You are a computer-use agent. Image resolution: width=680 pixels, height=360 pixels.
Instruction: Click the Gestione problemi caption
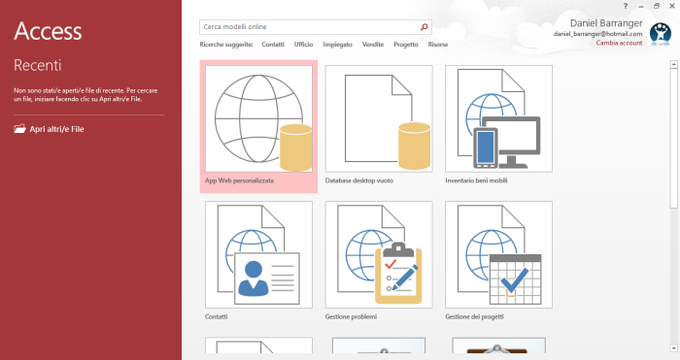(x=351, y=317)
